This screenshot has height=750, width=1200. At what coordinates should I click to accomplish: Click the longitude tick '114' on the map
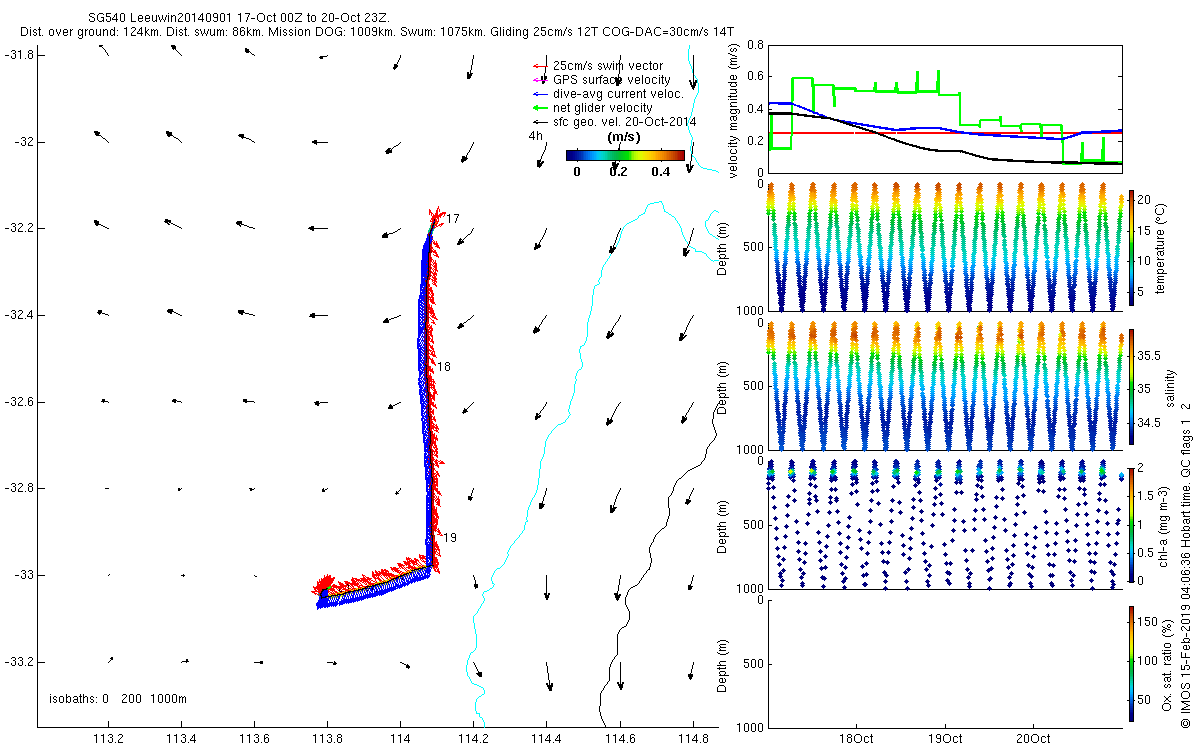[400, 739]
